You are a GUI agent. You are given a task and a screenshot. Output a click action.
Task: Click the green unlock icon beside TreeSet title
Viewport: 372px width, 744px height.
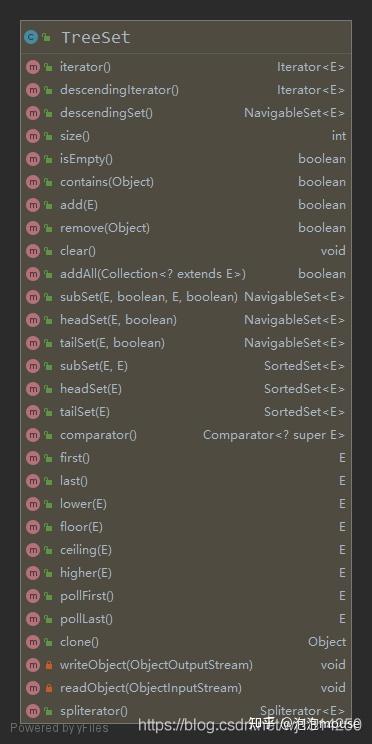46,37
